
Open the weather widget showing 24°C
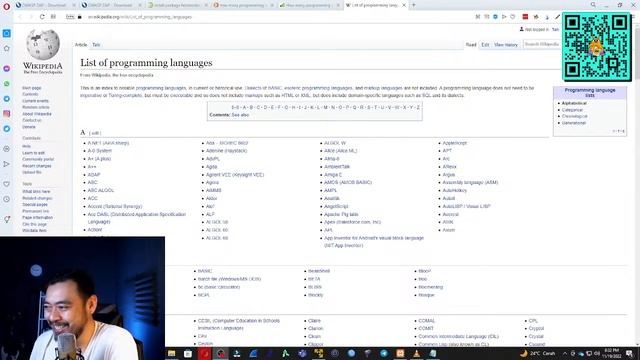538,353
